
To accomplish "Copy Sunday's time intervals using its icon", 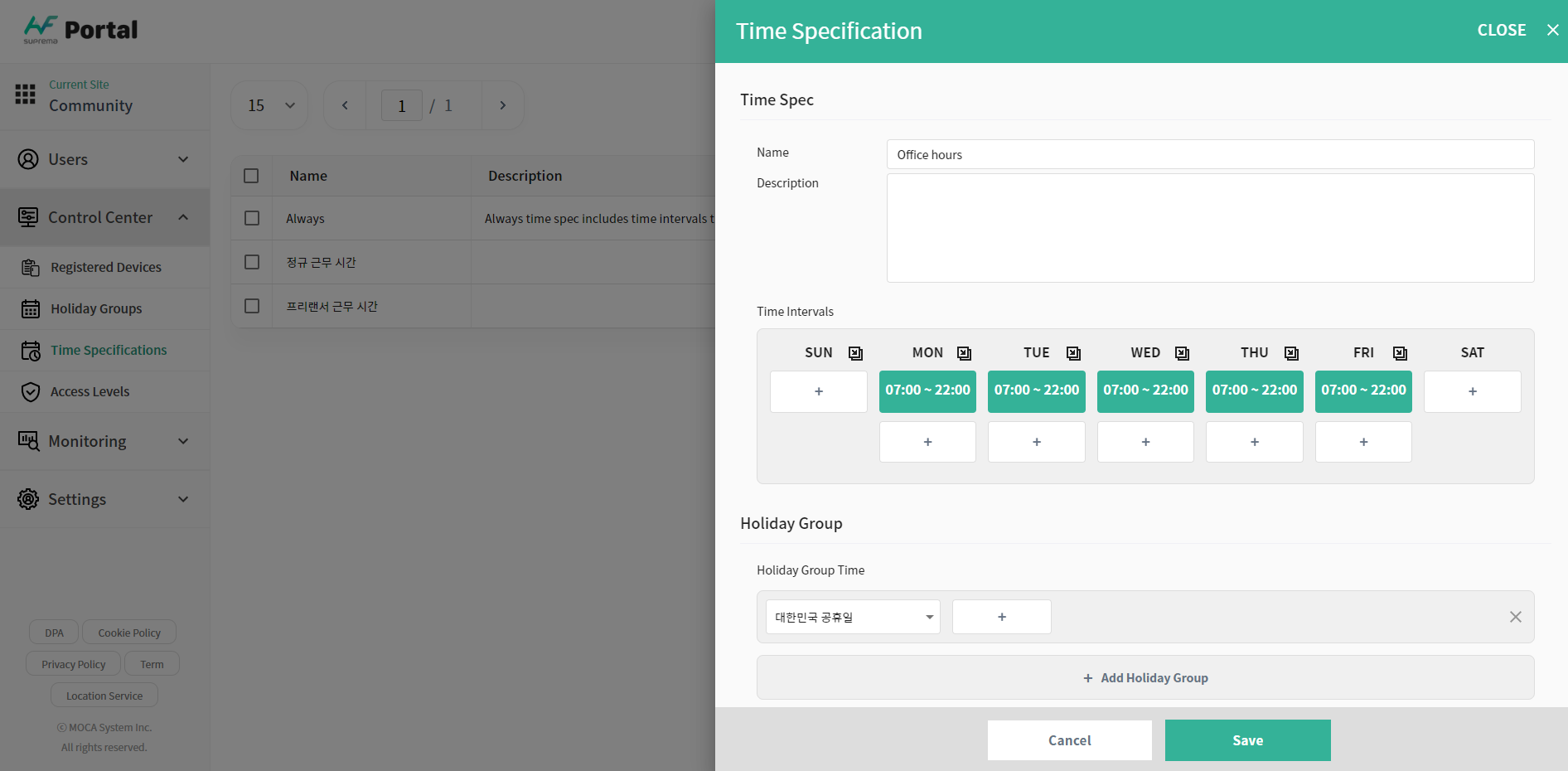I will click(x=855, y=353).
